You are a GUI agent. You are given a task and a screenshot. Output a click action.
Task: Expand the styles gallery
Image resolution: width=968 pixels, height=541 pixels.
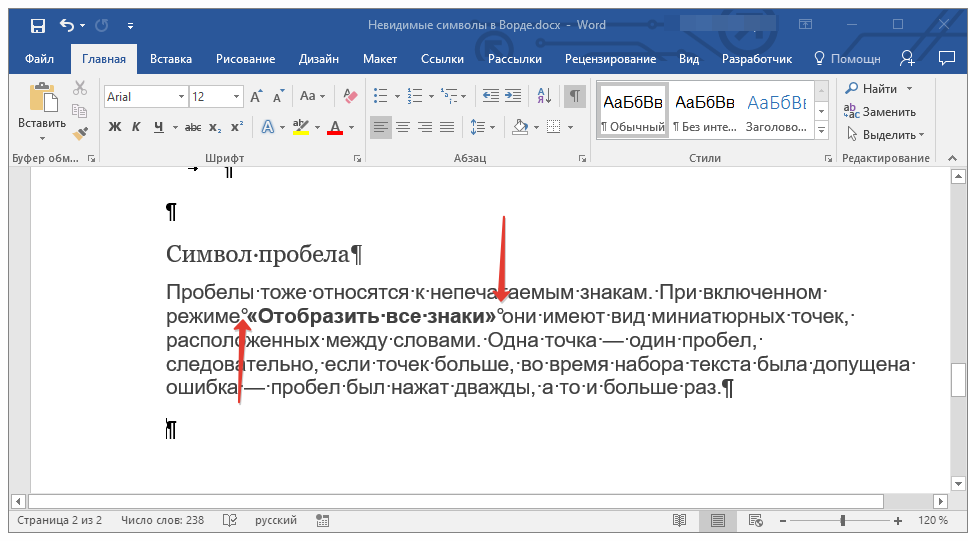[x=821, y=131]
